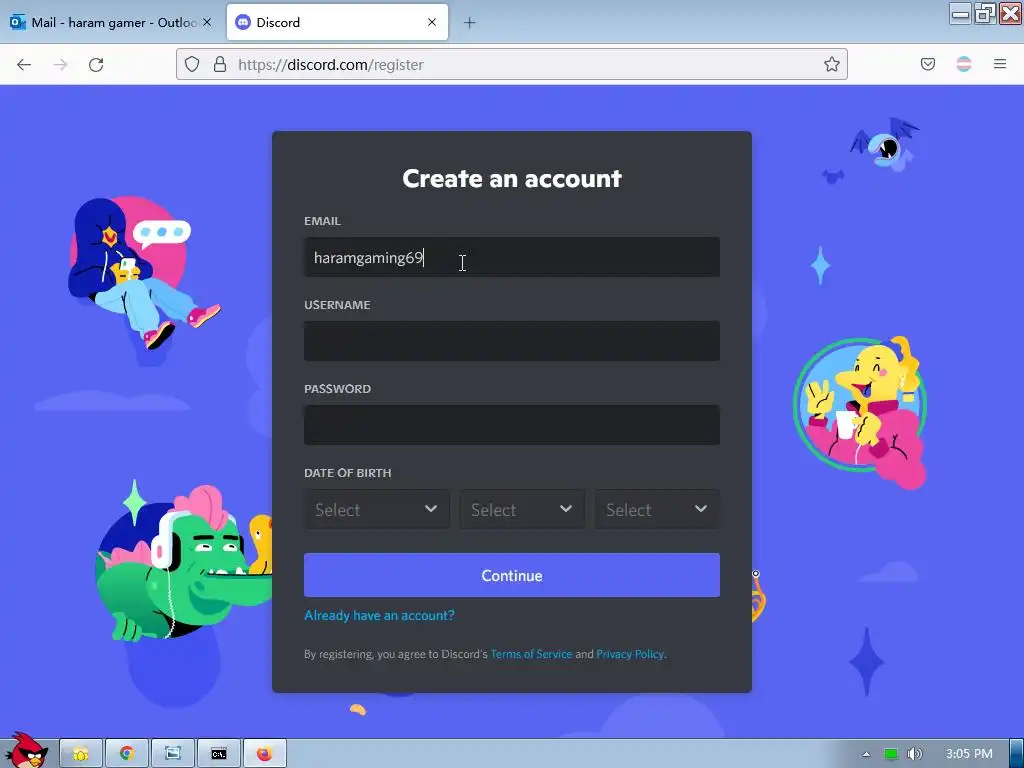Click the green network tray icon
Image resolution: width=1024 pixels, height=768 pixels.
click(891, 754)
